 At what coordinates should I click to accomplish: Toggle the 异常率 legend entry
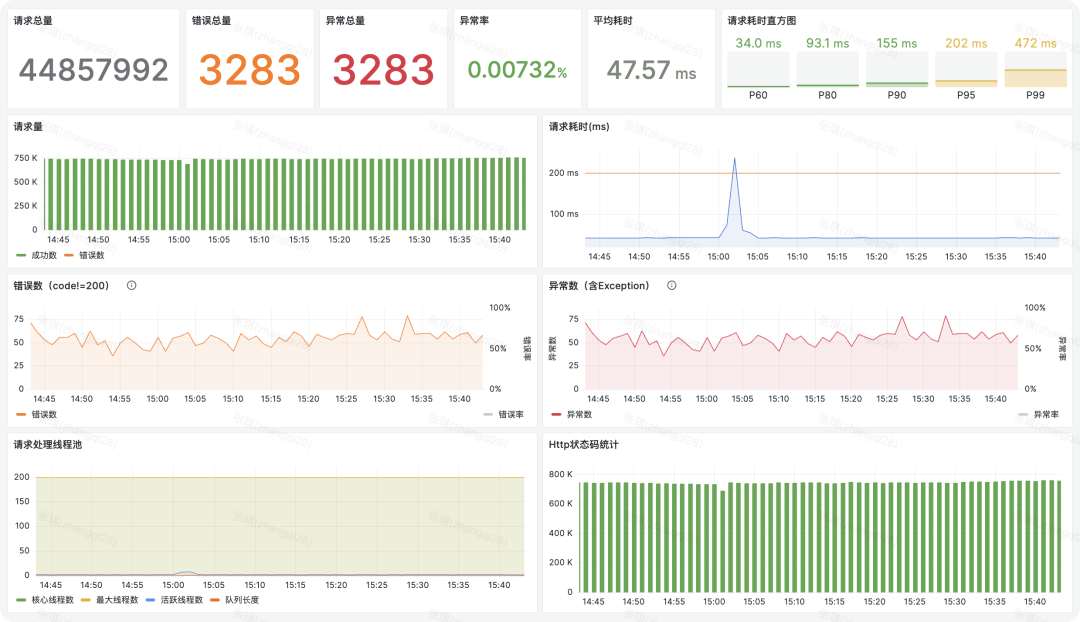coord(1039,415)
